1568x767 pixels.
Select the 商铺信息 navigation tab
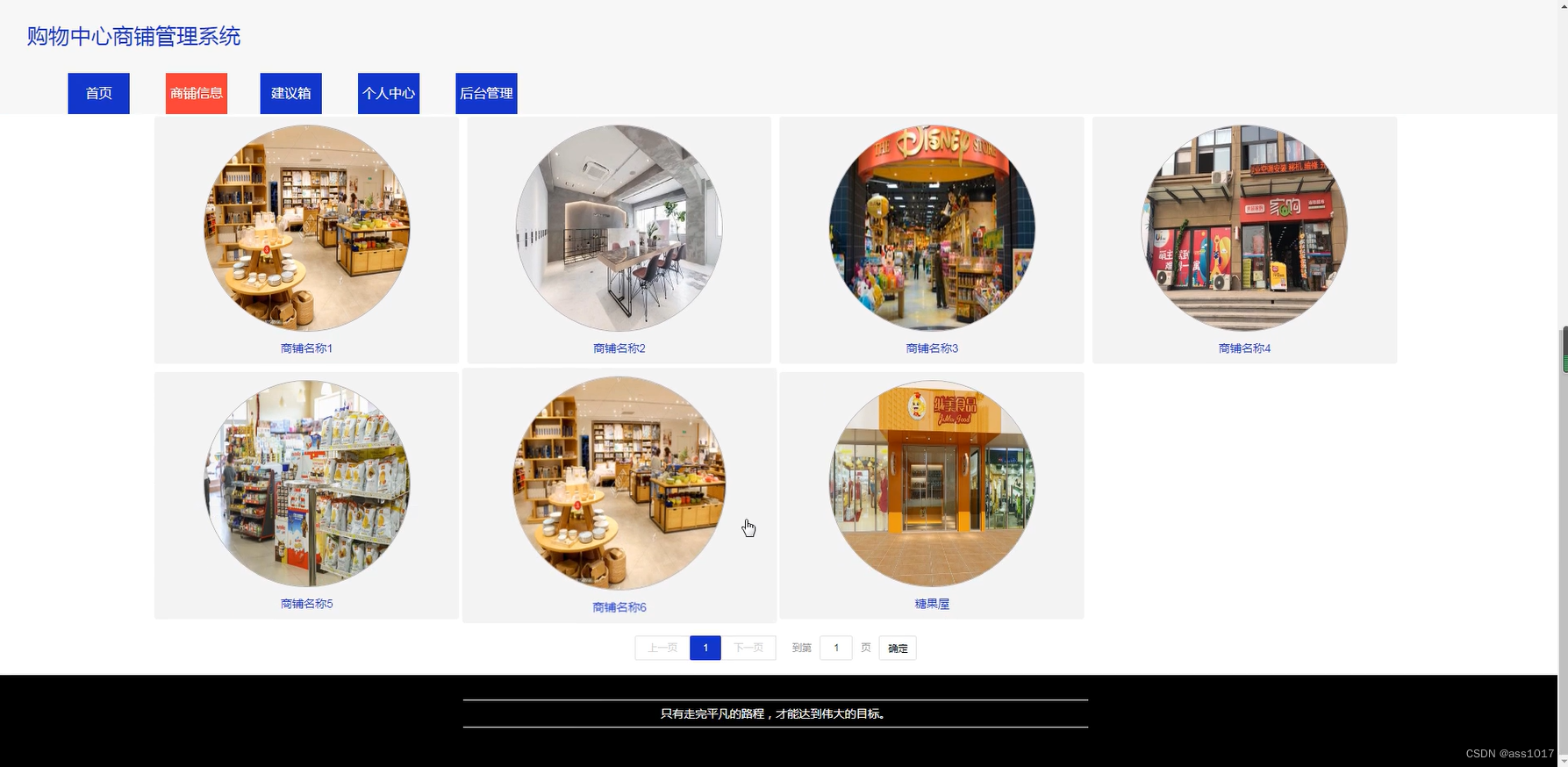[197, 93]
